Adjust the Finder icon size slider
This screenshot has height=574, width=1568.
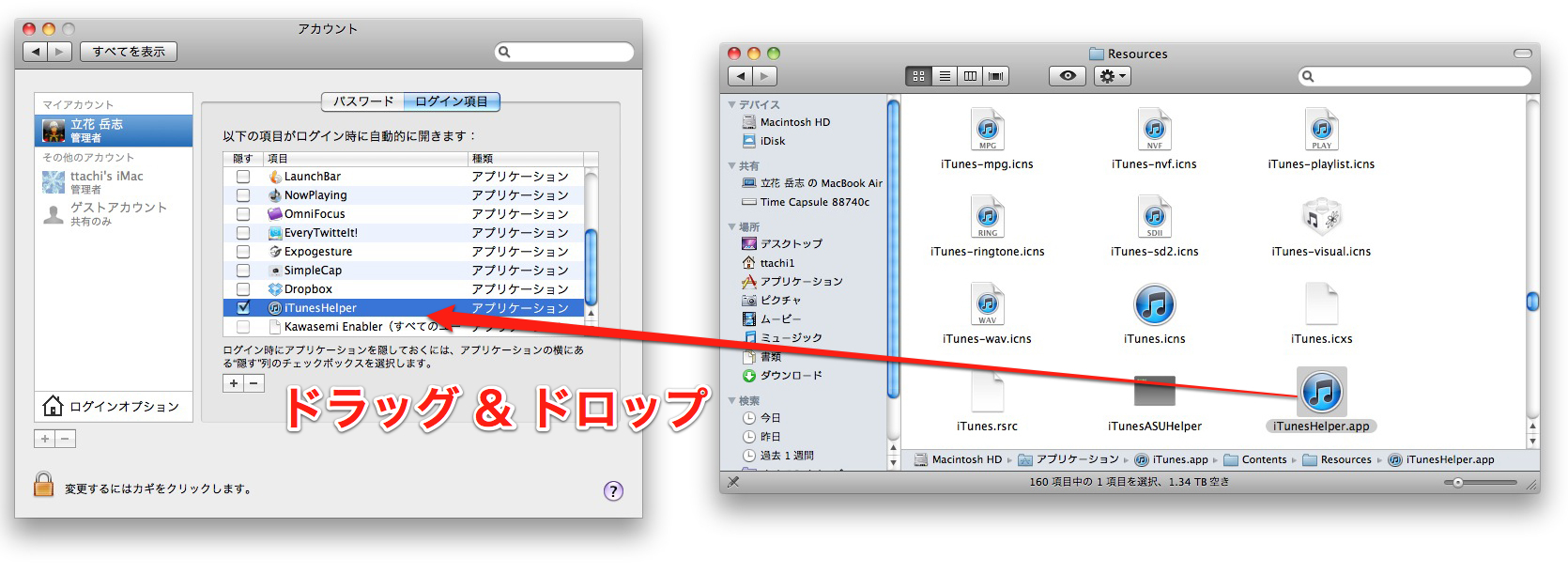pos(1458,483)
